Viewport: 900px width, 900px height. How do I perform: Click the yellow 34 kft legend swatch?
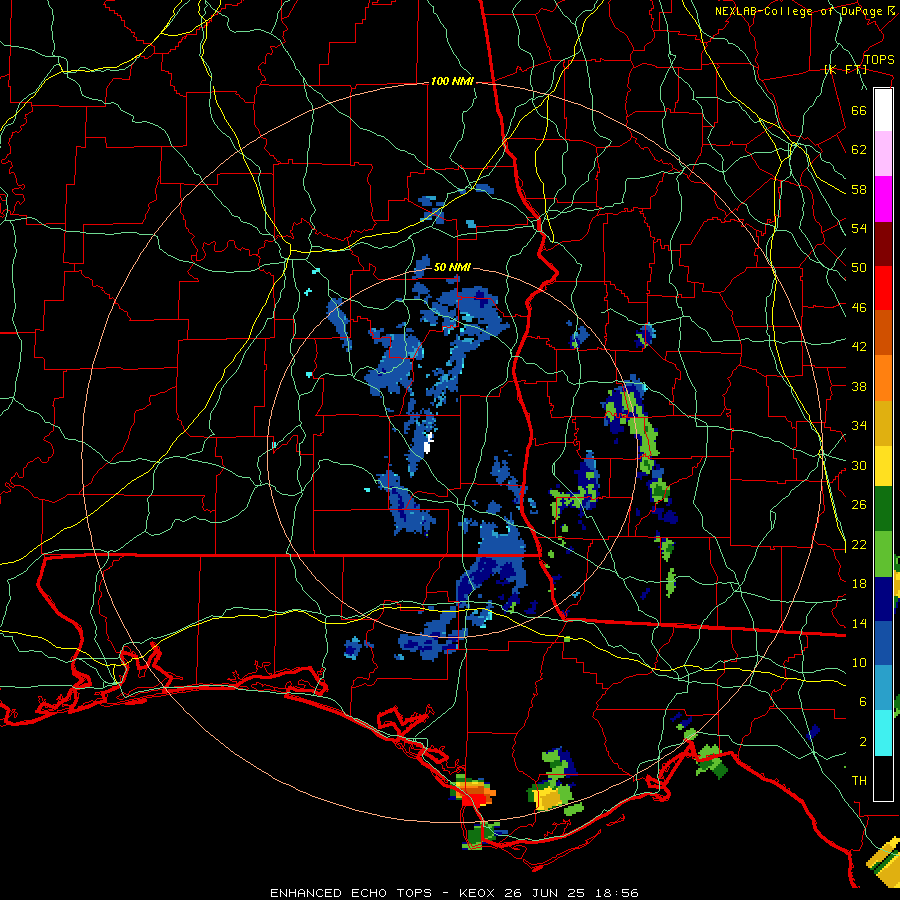(883, 465)
